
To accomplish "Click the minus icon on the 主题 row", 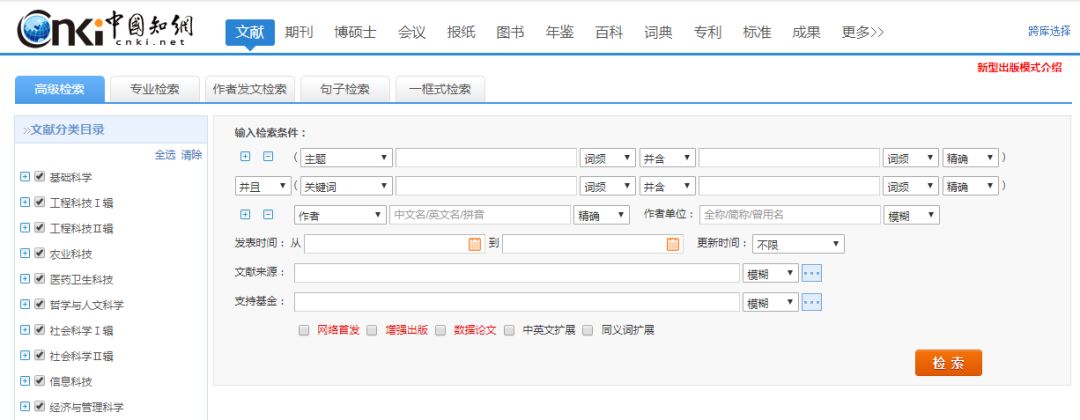I will coord(268,157).
